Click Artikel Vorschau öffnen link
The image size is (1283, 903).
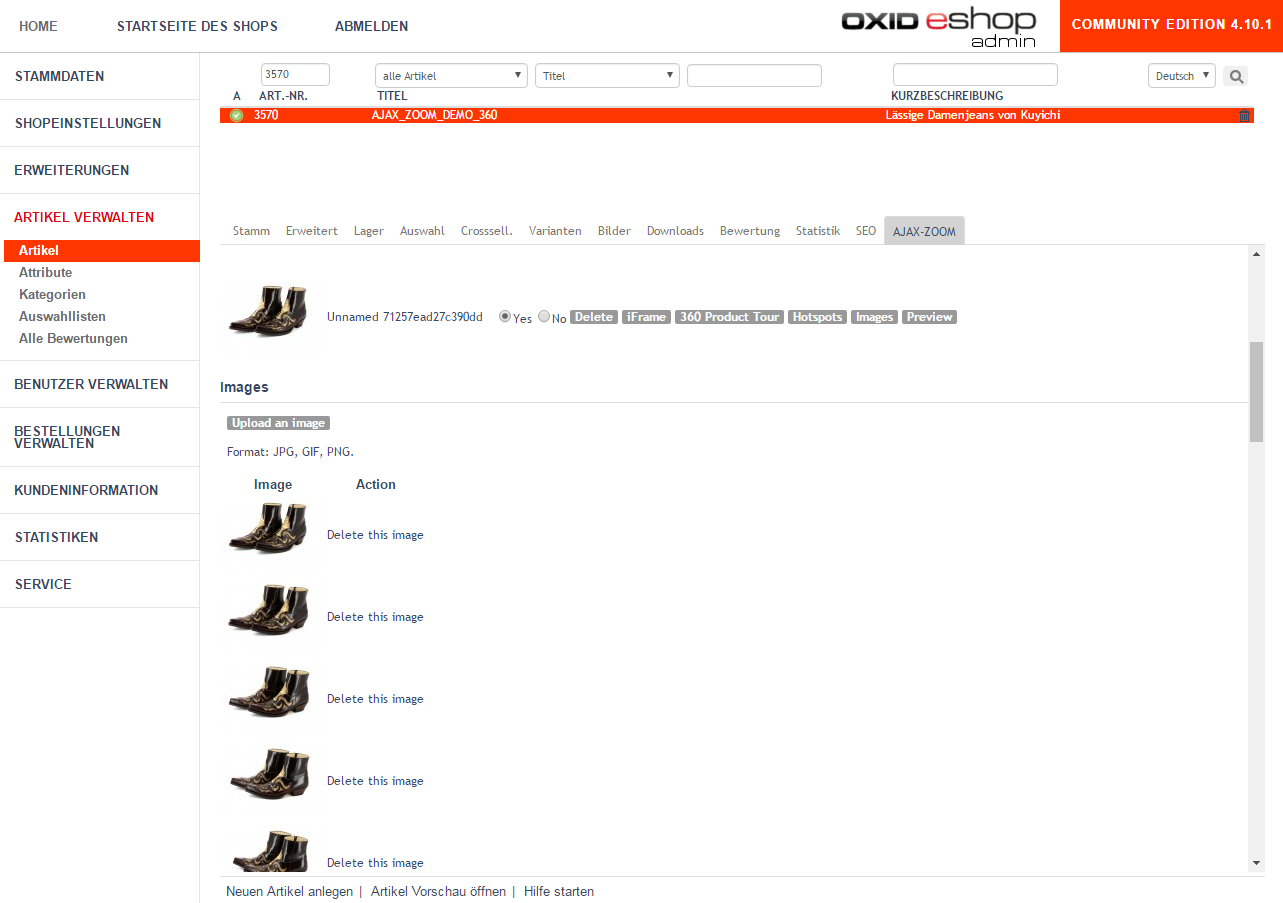point(438,891)
